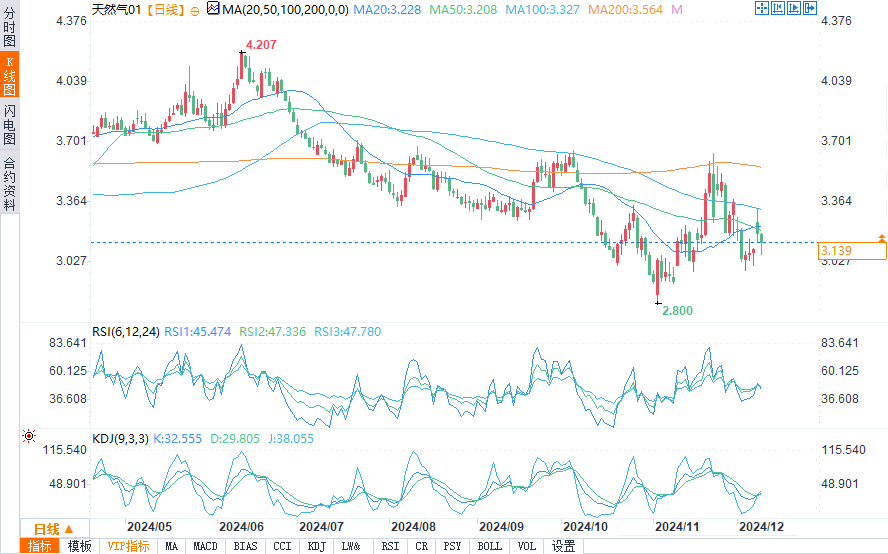Click the 2024/10 date axis label
Screen dimensions: 888x554
[585, 527]
